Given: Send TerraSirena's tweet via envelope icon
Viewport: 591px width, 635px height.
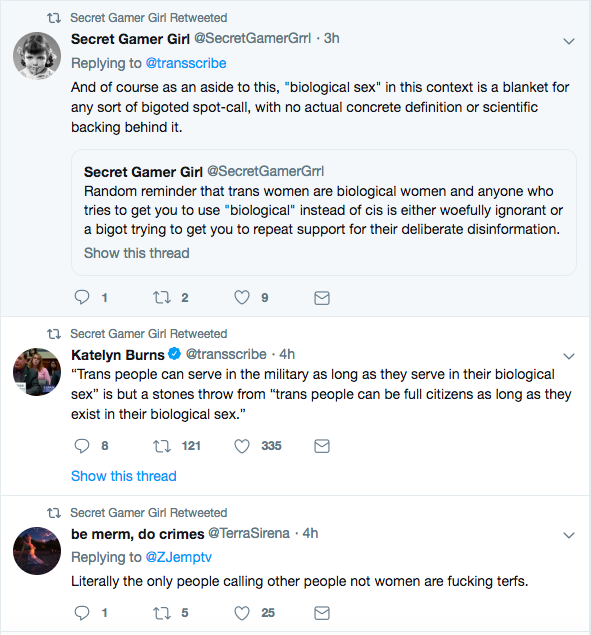Looking at the screenshot, I should 322,613.
